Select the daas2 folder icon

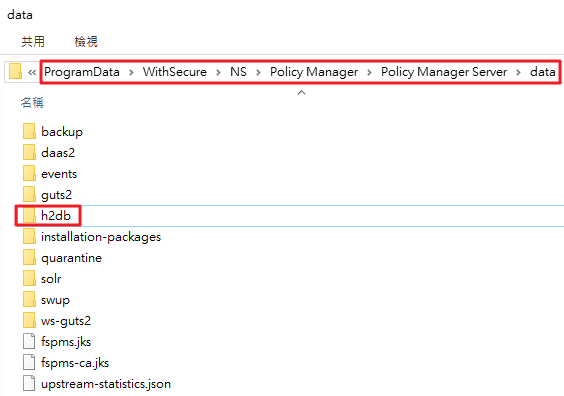click(29, 152)
